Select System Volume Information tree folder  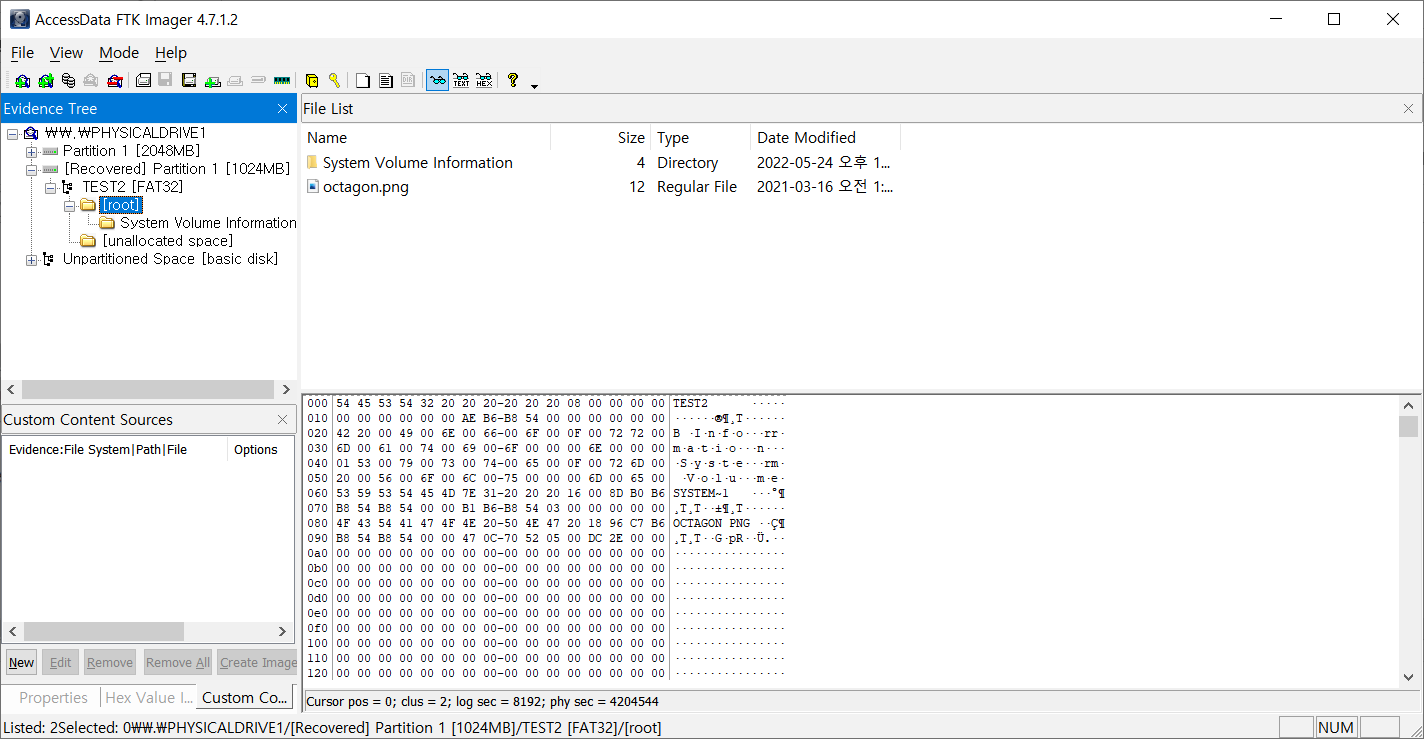208,223
